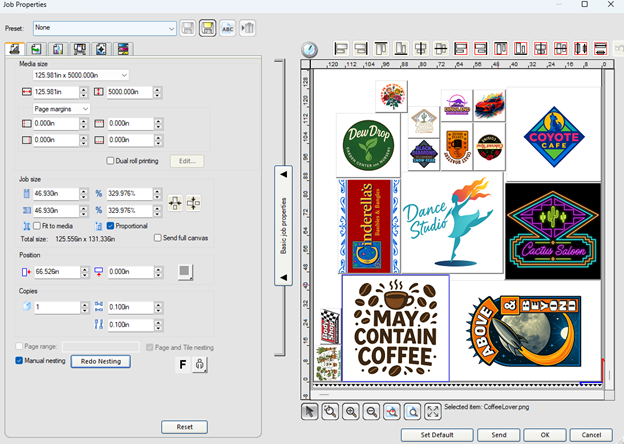Open the Preset dropdown
This screenshot has height=444, width=624.
[x=170, y=28]
